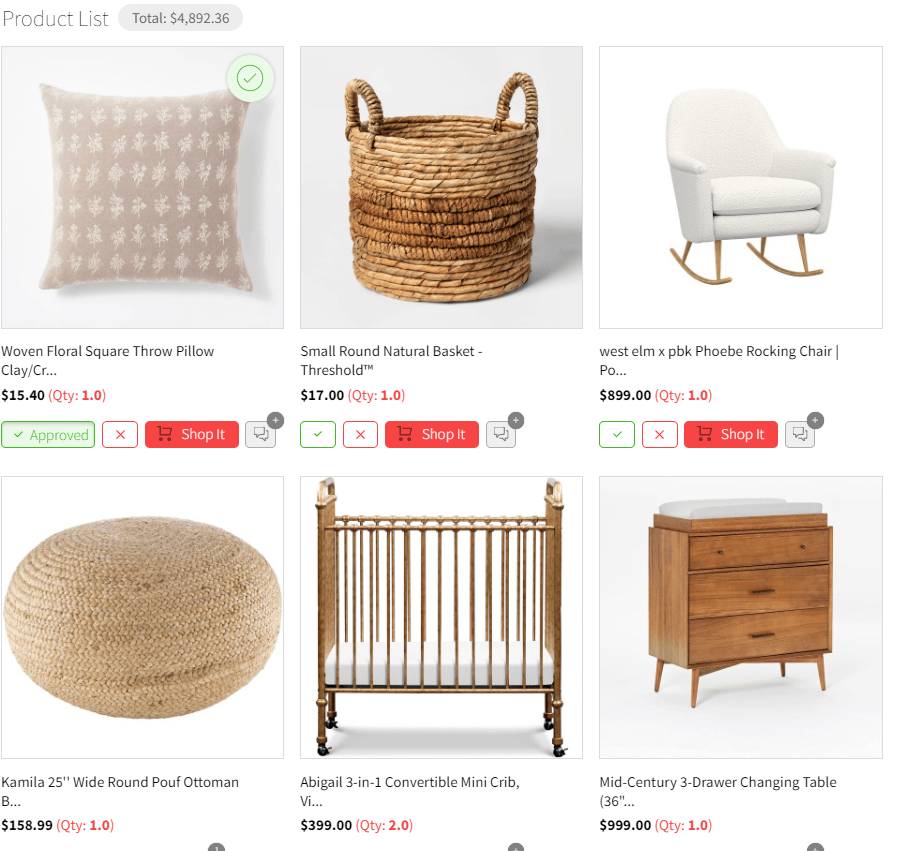Viewport: 898px width, 851px height.
Task: Click the green approved checkmark badge on pillow image
Action: pyautogui.click(x=250, y=78)
